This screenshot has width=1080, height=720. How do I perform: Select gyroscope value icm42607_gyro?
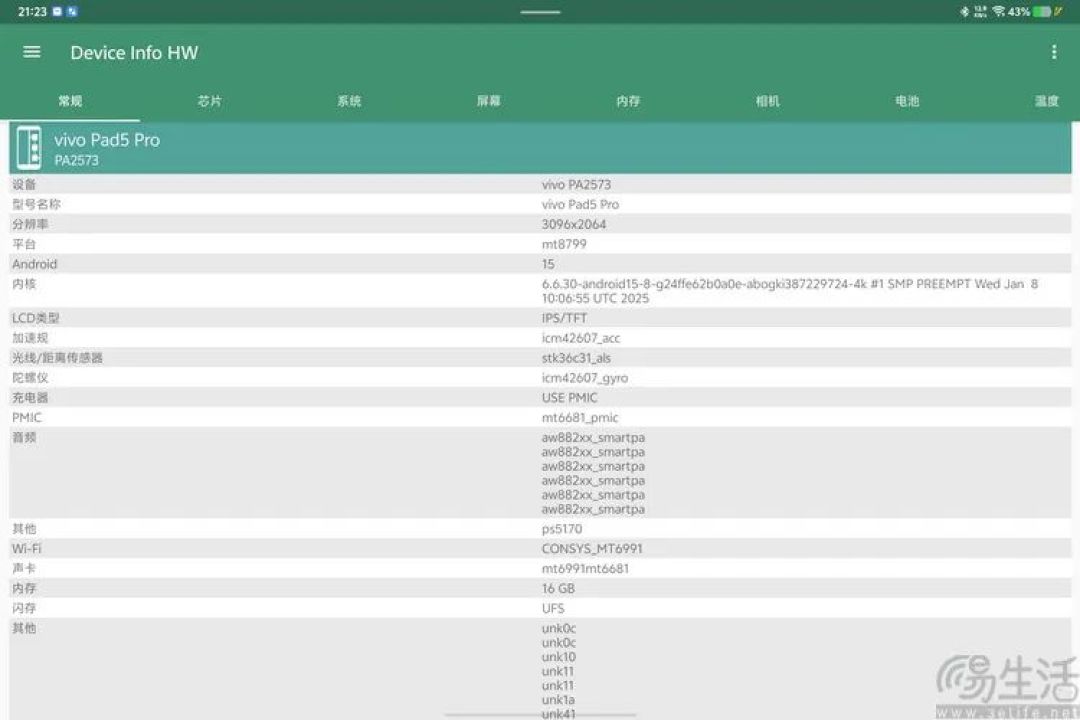[585, 378]
